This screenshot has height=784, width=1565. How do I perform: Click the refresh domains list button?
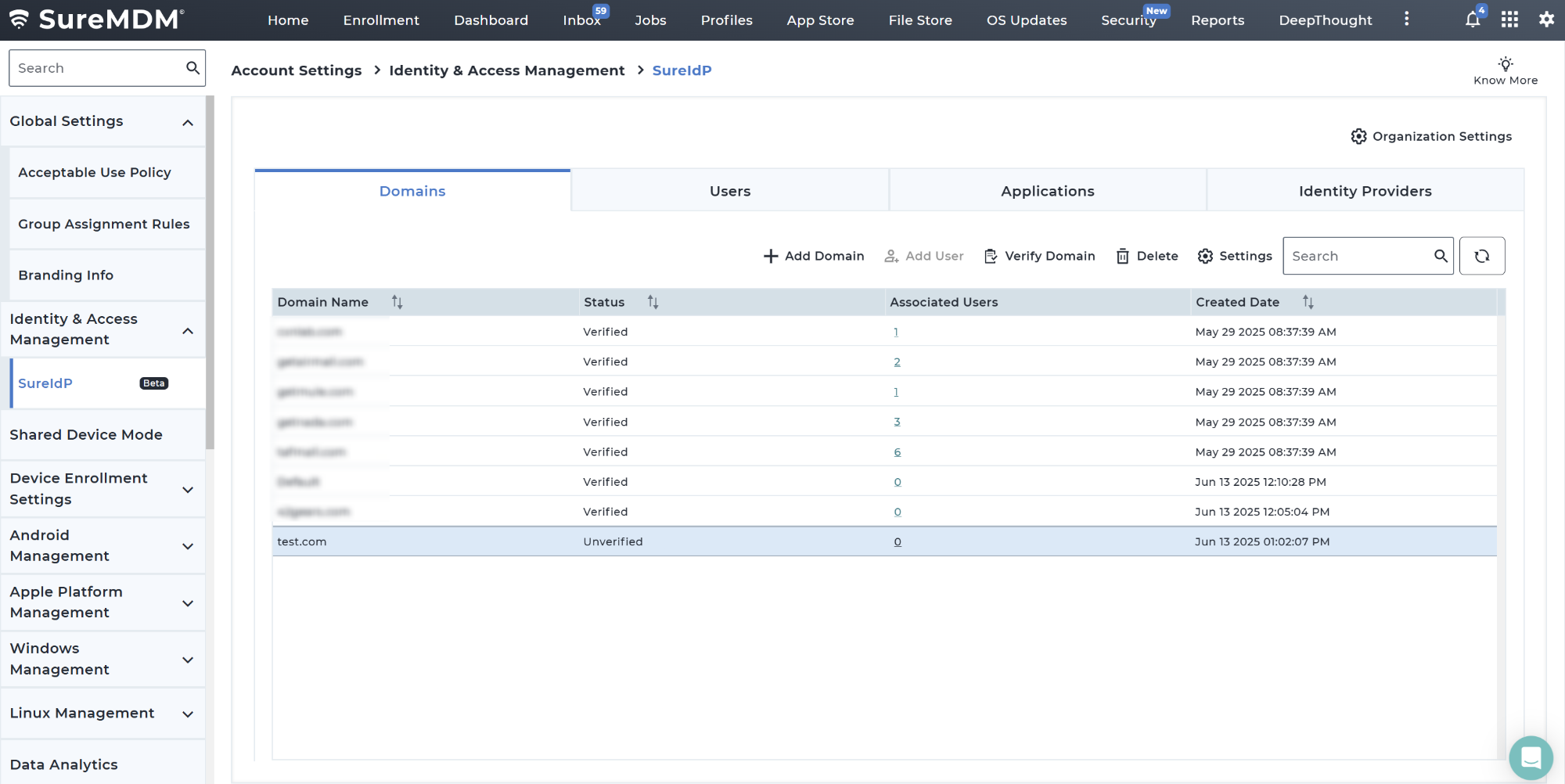[1481, 256]
